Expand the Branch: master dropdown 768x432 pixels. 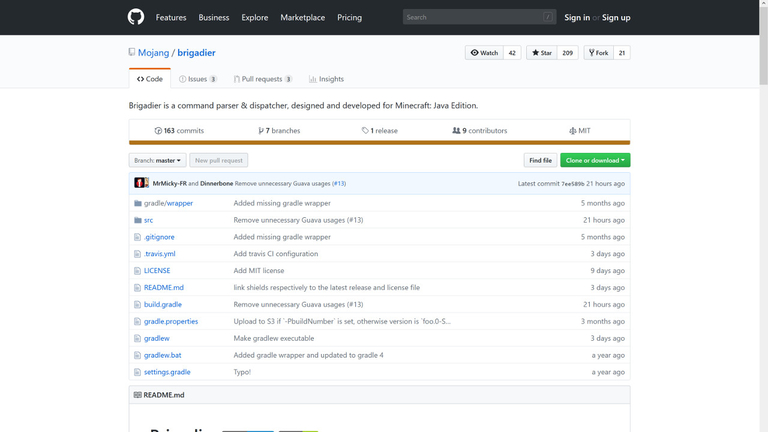click(157, 160)
